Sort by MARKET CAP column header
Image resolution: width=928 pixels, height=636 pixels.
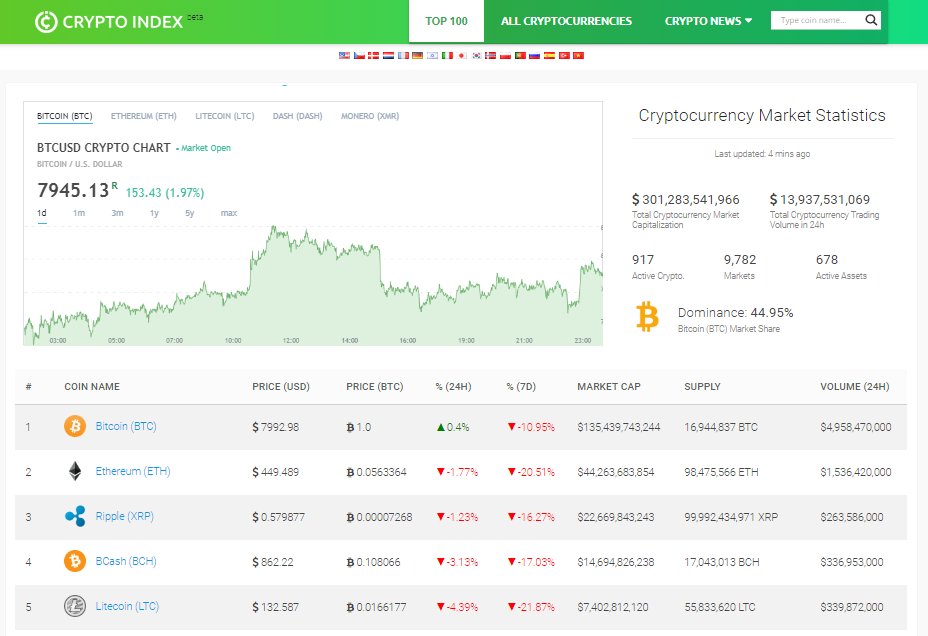(x=609, y=386)
